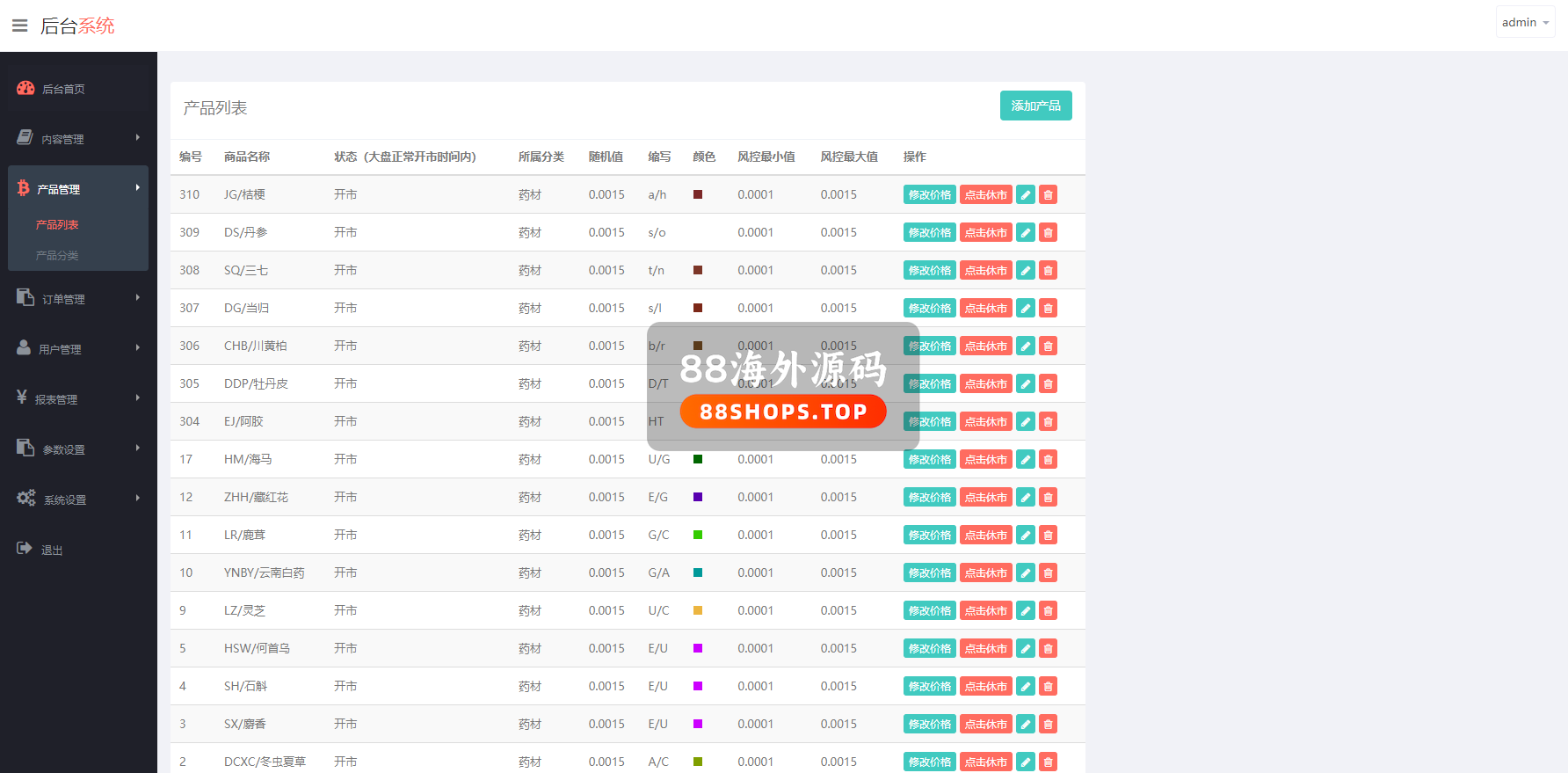
Task: Click the 退出 logout icon in sidebar
Action: point(25,549)
